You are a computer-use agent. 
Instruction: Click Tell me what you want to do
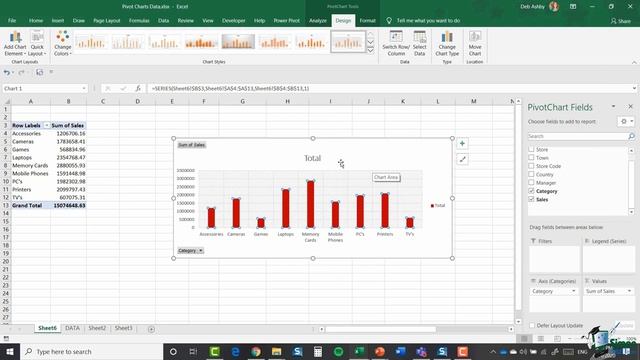coord(428,20)
